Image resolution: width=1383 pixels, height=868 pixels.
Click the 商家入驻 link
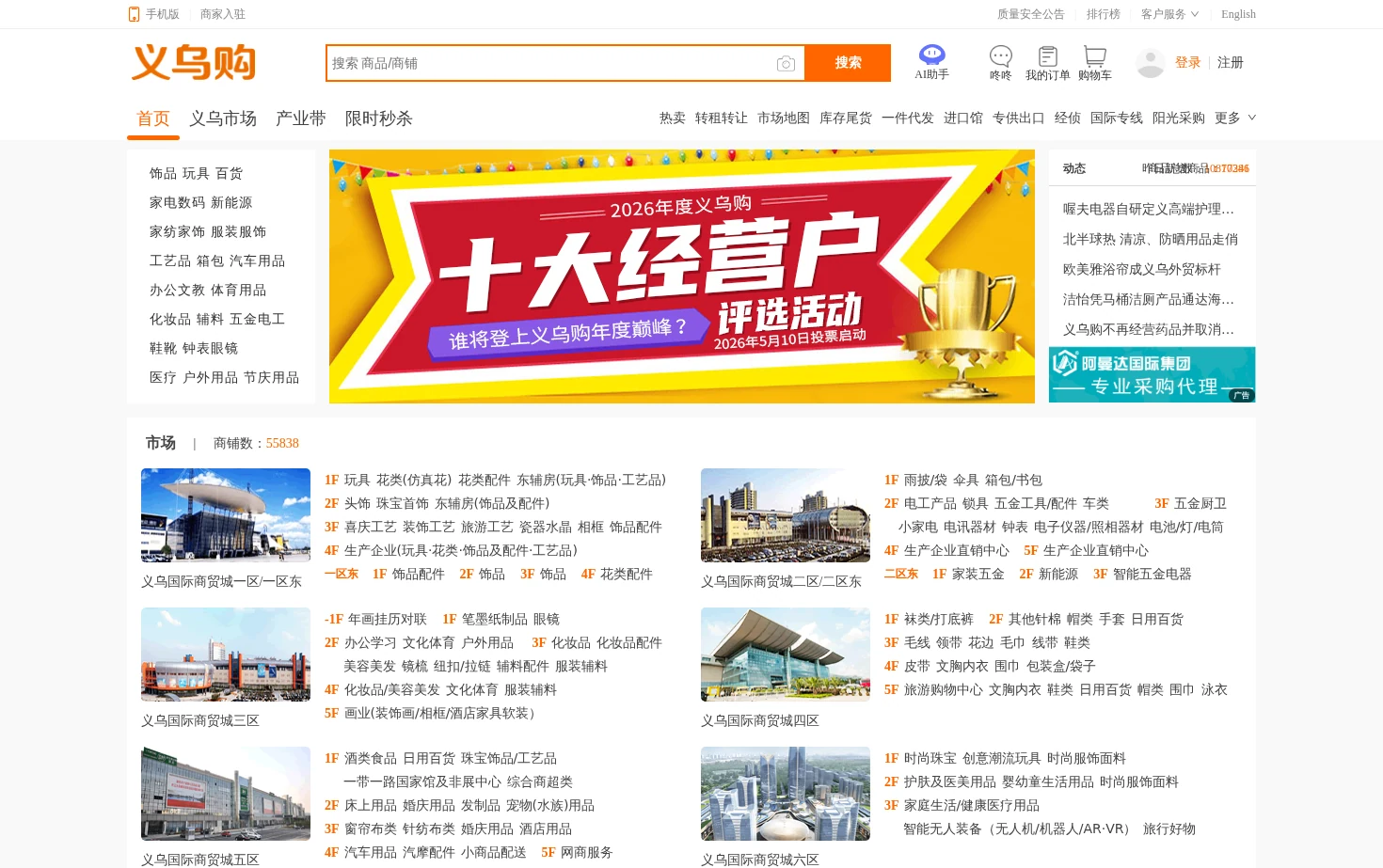click(x=223, y=14)
